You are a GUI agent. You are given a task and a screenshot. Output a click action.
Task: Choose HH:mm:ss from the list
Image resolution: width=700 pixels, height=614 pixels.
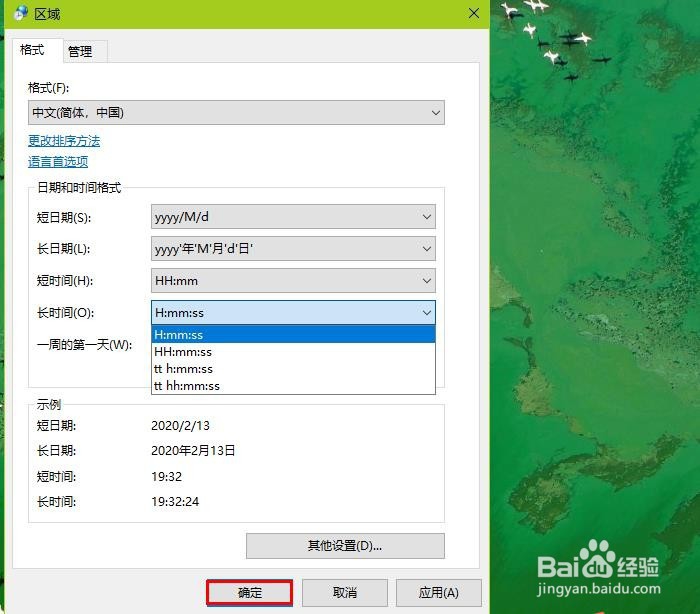[x=293, y=352]
